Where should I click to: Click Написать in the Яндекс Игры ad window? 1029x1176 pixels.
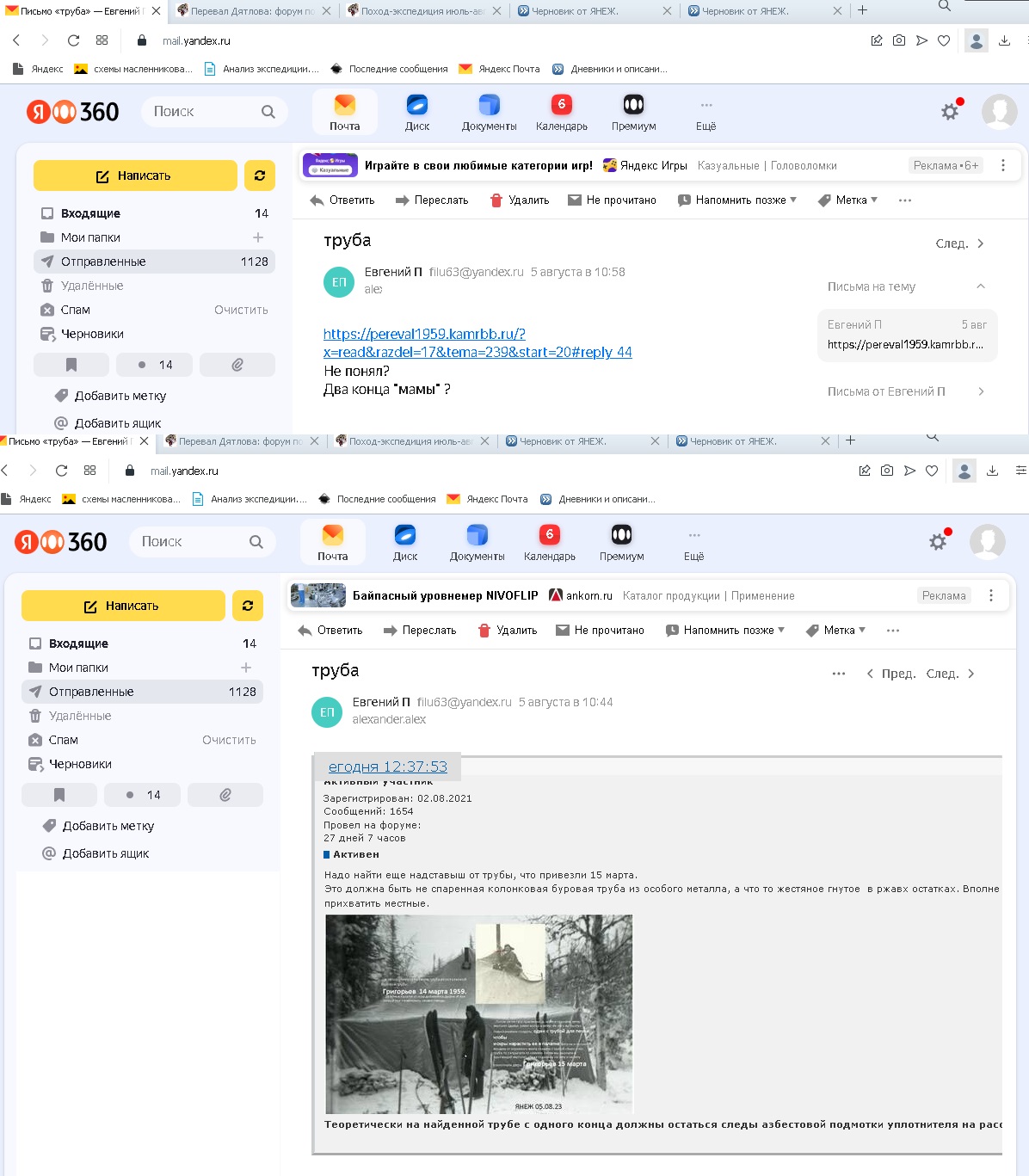(x=135, y=175)
